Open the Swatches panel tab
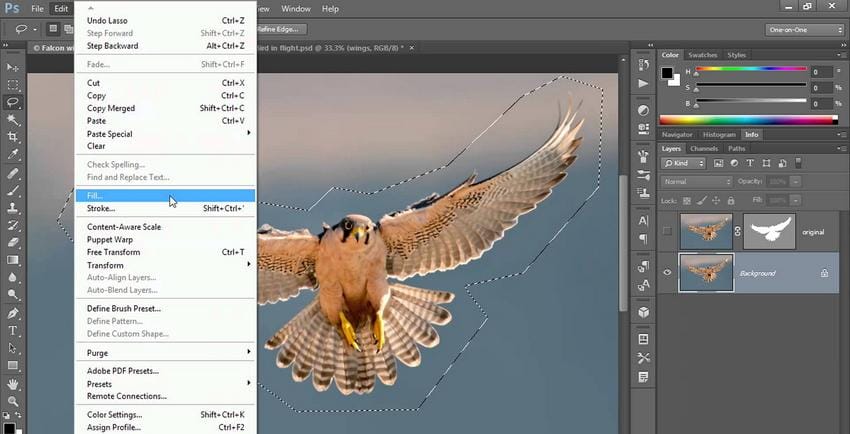This screenshot has width=850, height=434. pos(703,55)
